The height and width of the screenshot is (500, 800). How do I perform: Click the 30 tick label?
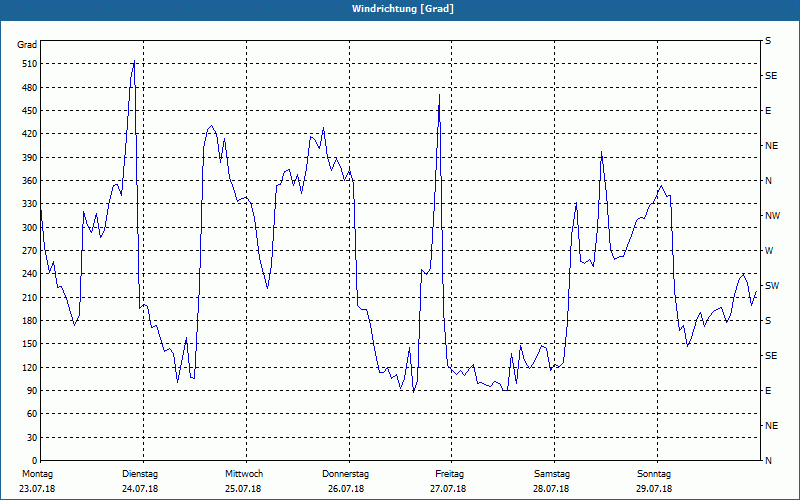point(31,437)
